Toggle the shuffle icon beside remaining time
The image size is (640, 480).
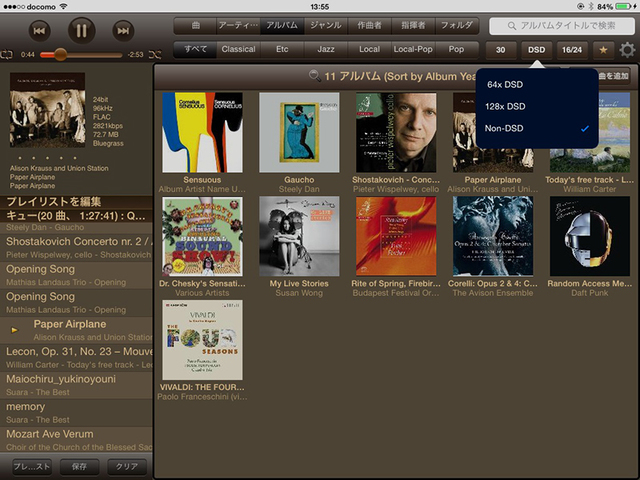pos(154,54)
